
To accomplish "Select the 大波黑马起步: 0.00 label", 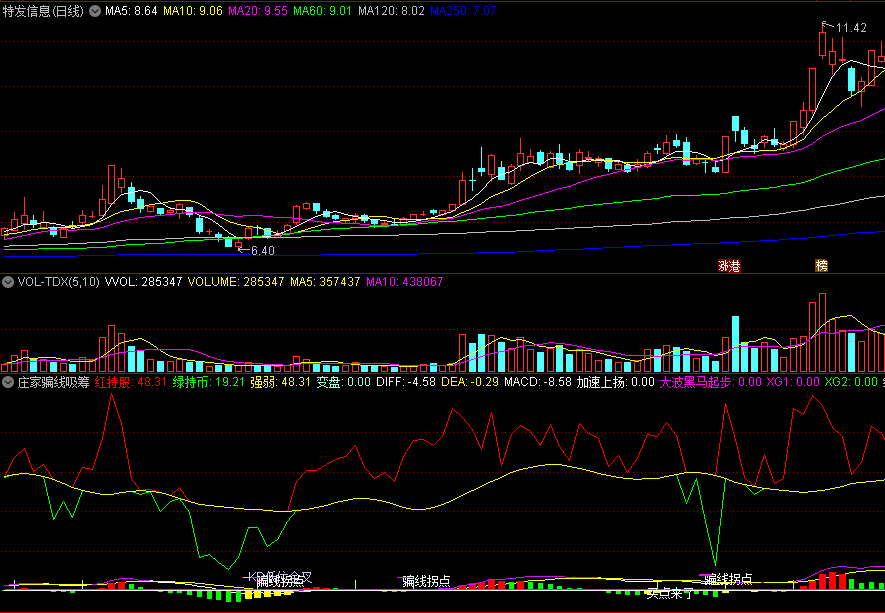I will point(711,382).
